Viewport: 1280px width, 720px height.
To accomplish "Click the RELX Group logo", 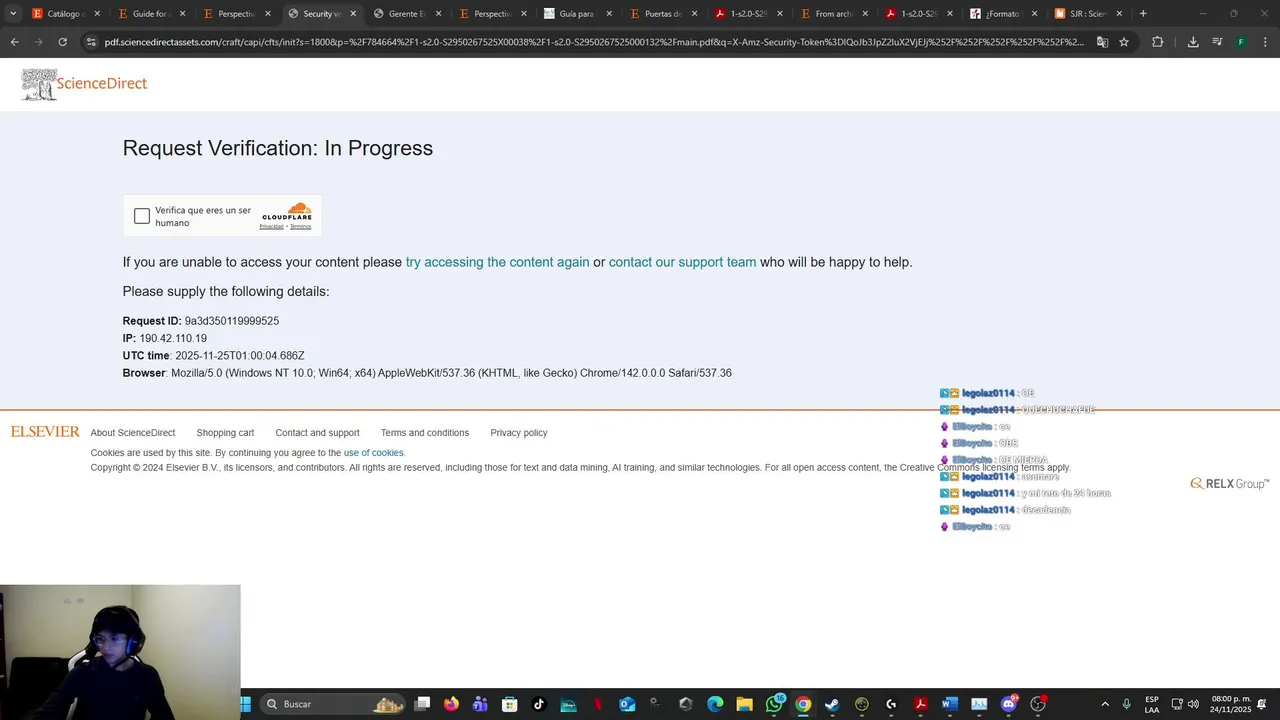I will click(1229, 484).
